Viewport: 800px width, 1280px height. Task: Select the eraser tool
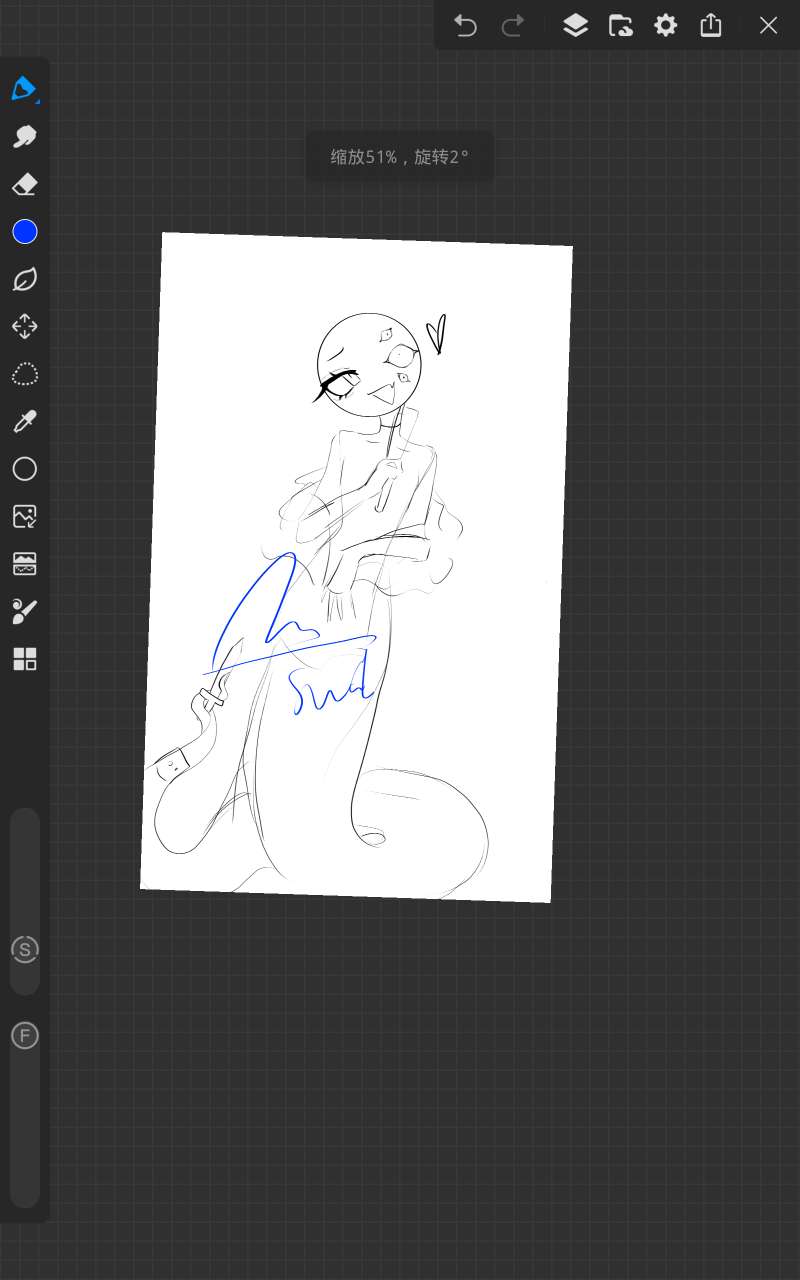click(x=24, y=185)
